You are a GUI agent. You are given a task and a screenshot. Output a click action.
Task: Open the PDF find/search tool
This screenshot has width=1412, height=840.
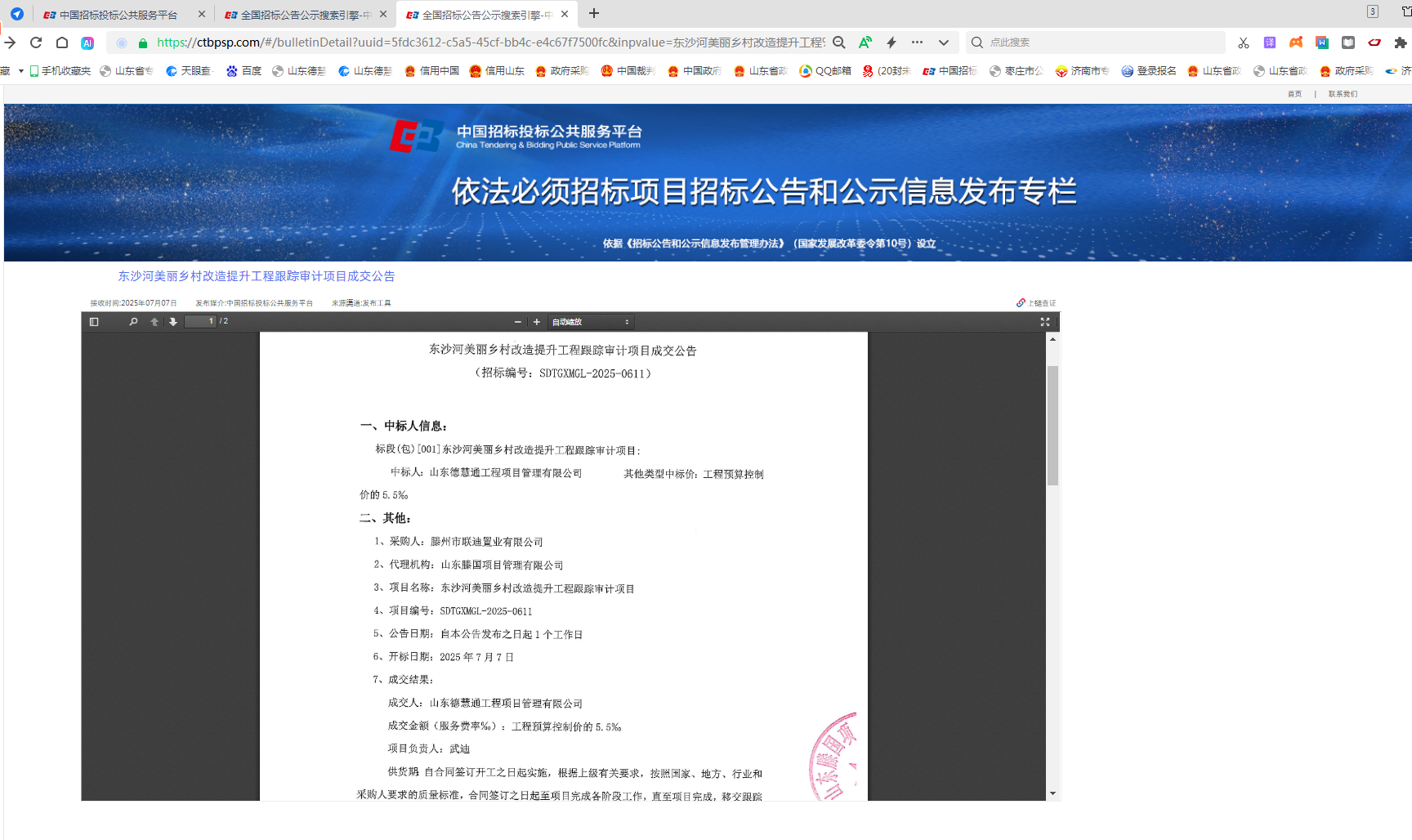133,321
